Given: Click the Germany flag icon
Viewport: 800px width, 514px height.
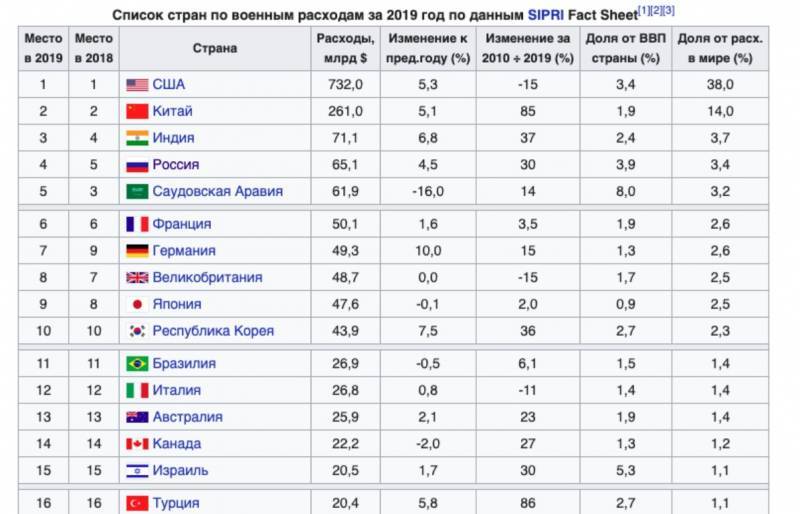Looking at the screenshot, I should point(137,250).
